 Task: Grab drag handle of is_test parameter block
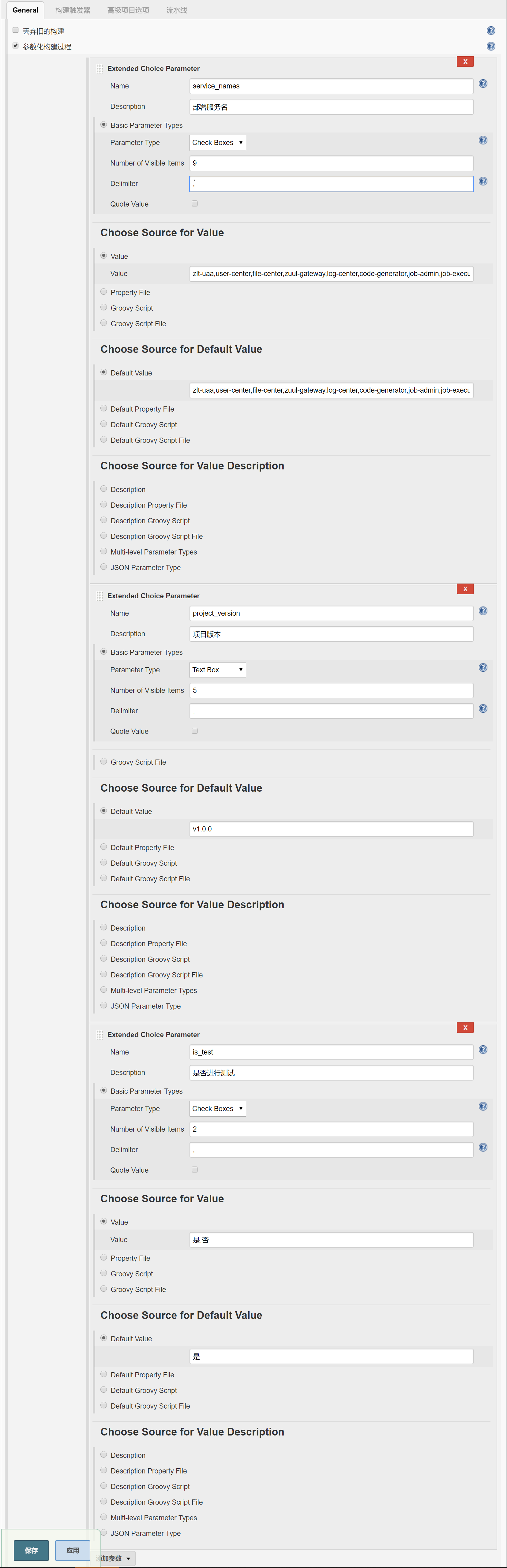(100, 1035)
